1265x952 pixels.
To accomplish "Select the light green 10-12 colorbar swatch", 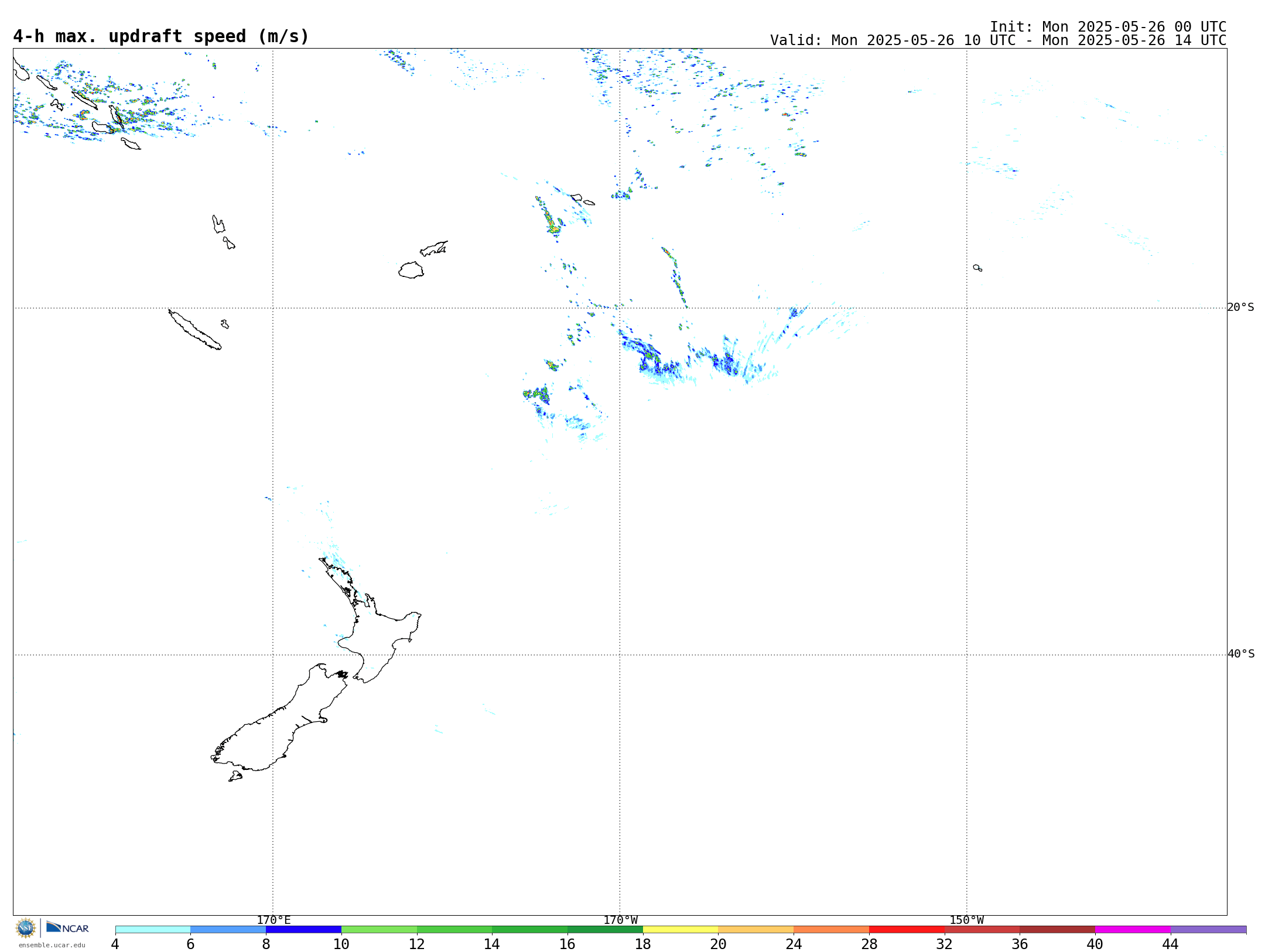I will click(379, 929).
